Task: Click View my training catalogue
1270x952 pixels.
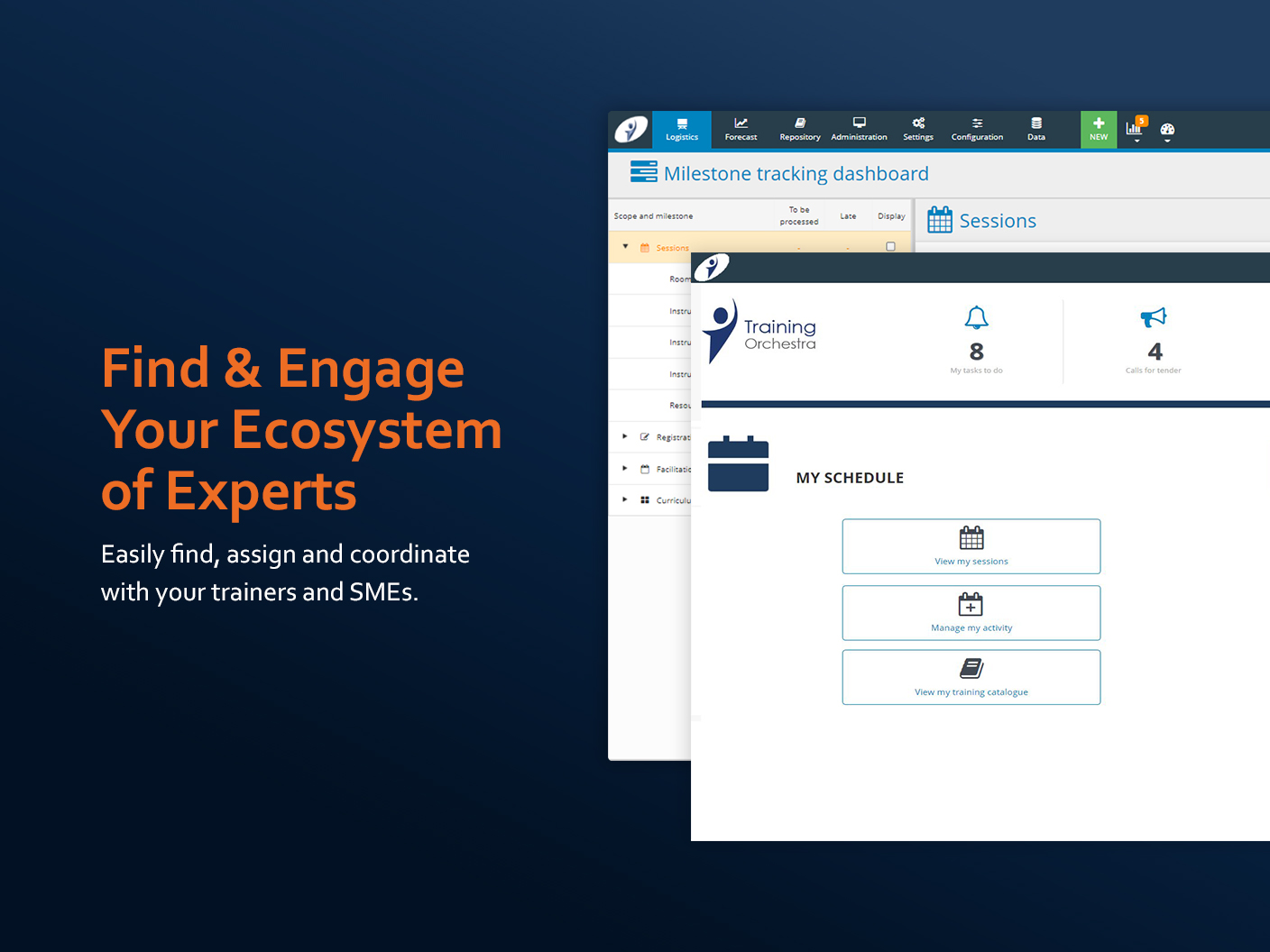Action: coord(971,677)
